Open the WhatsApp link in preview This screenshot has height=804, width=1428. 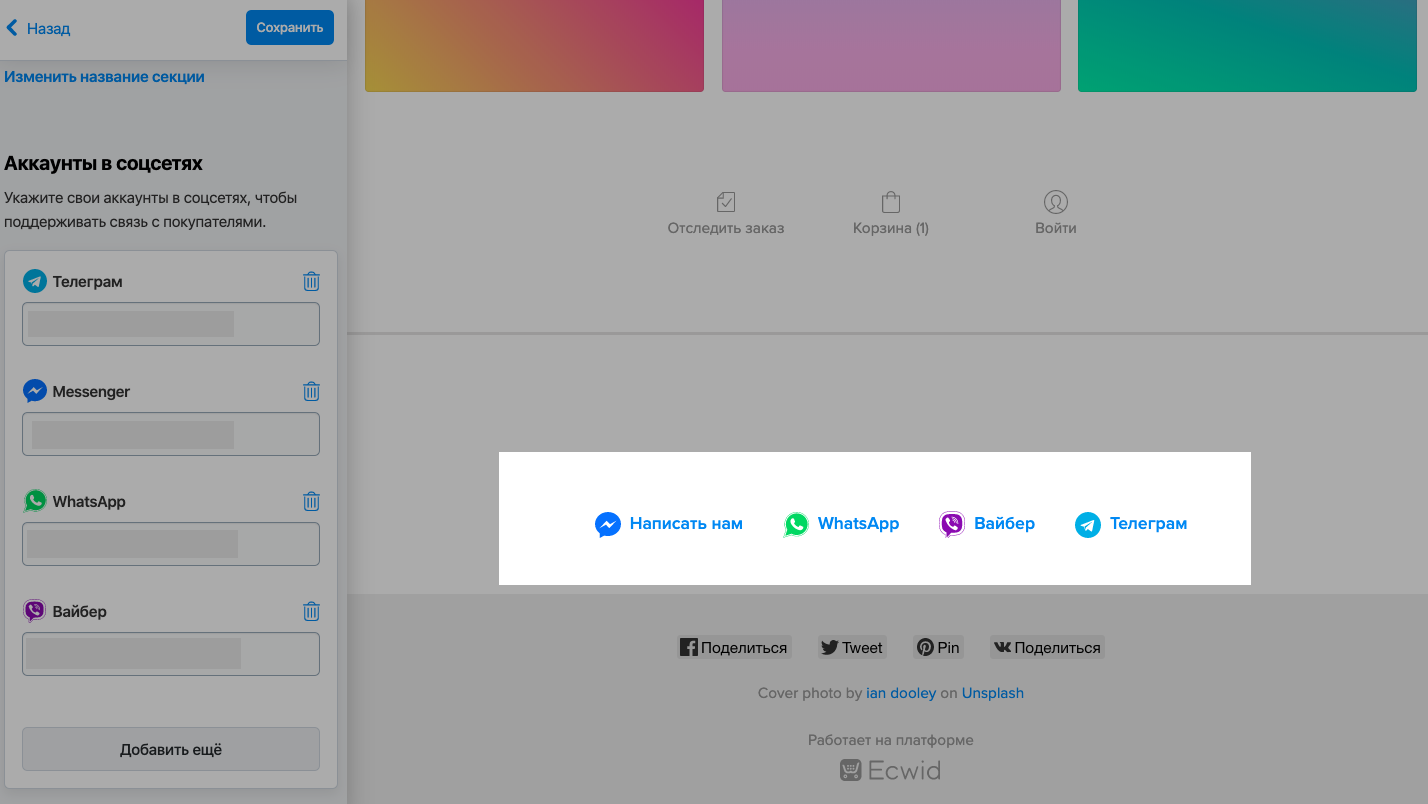(x=858, y=523)
